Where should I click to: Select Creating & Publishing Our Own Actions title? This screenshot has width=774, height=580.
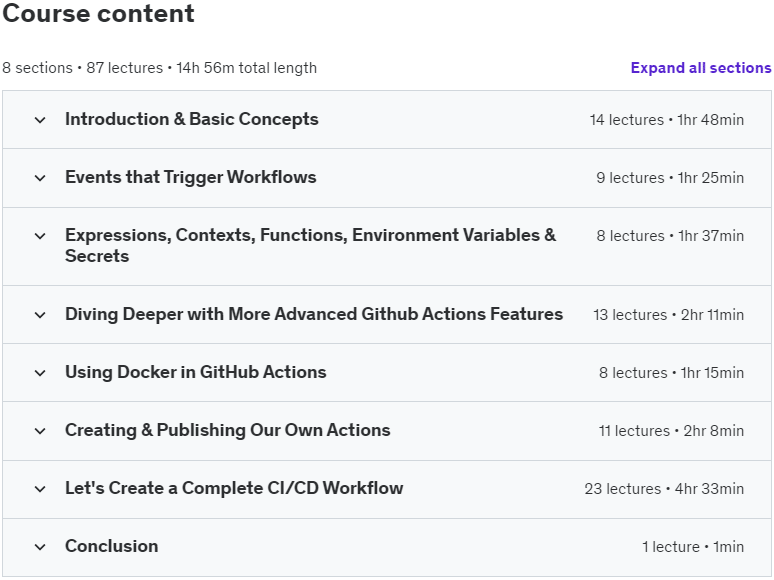[228, 430]
